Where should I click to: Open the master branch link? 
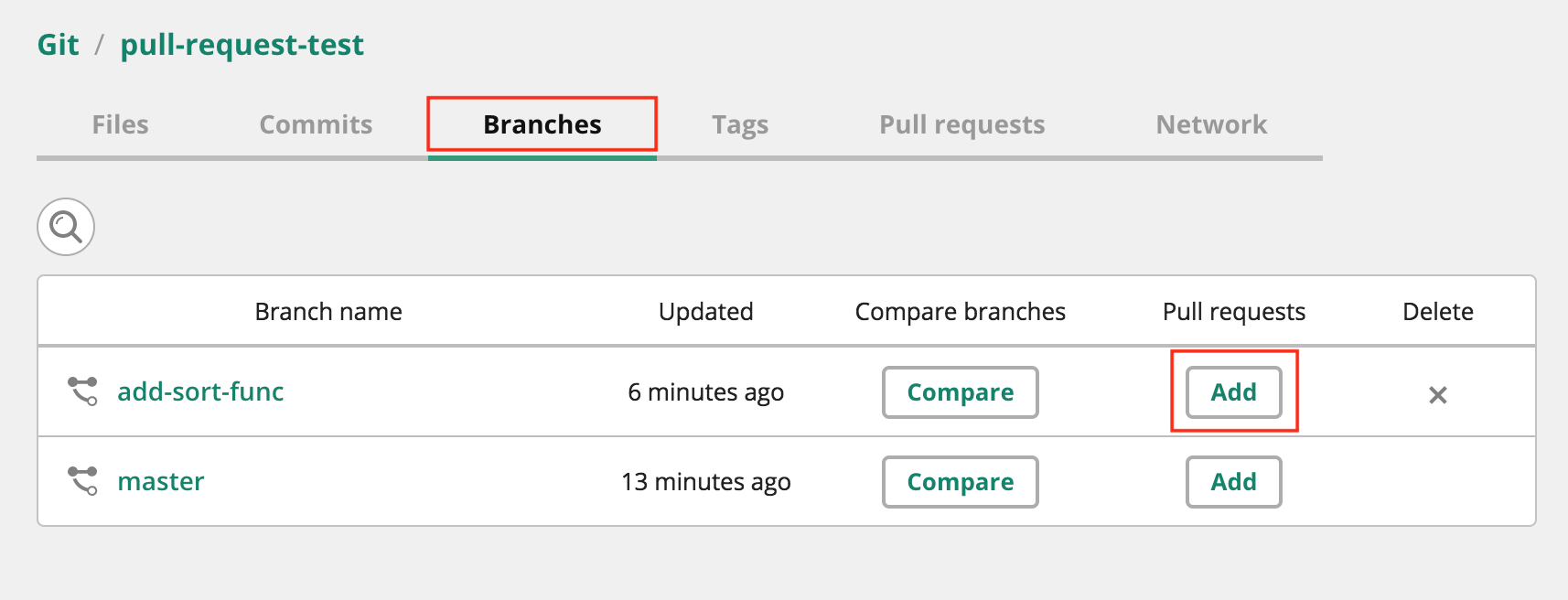click(x=161, y=481)
